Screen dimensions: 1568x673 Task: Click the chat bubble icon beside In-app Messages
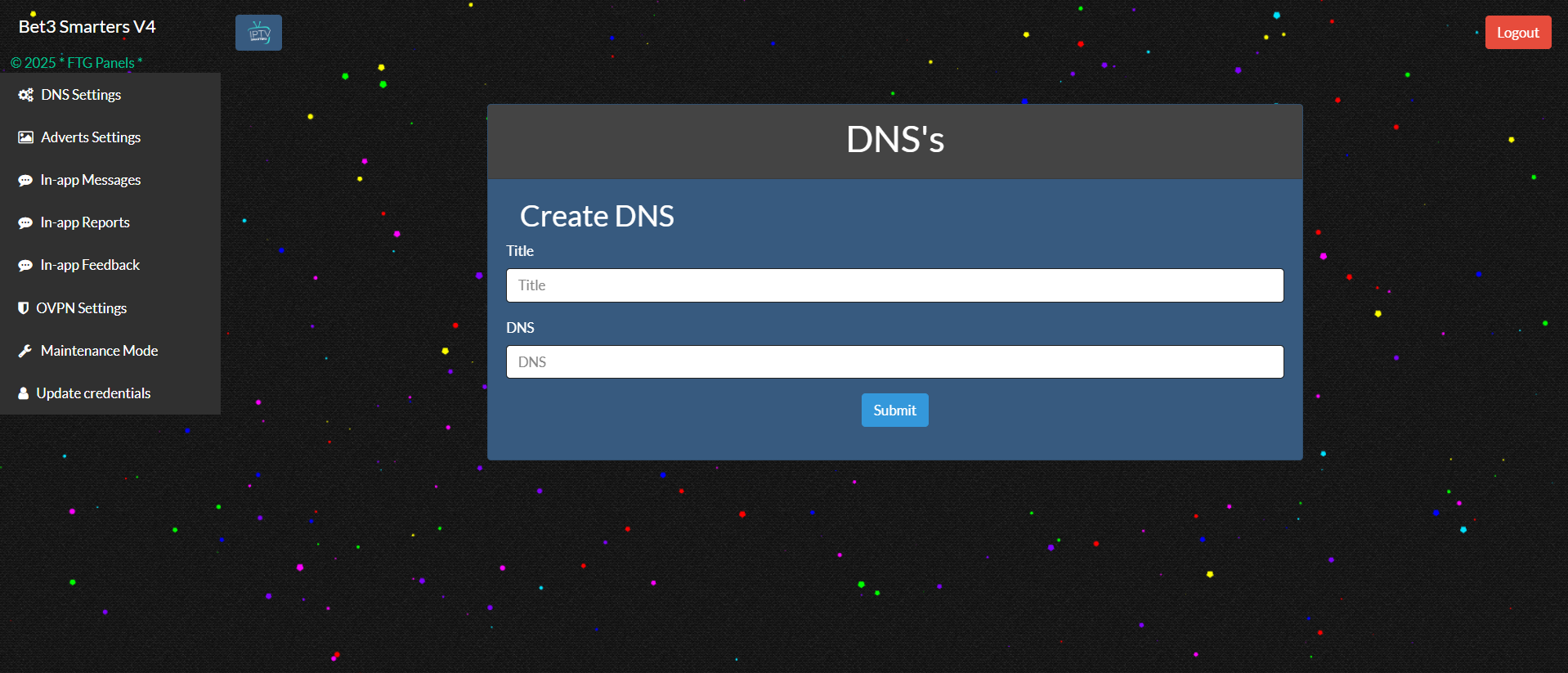click(x=25, y=181)
